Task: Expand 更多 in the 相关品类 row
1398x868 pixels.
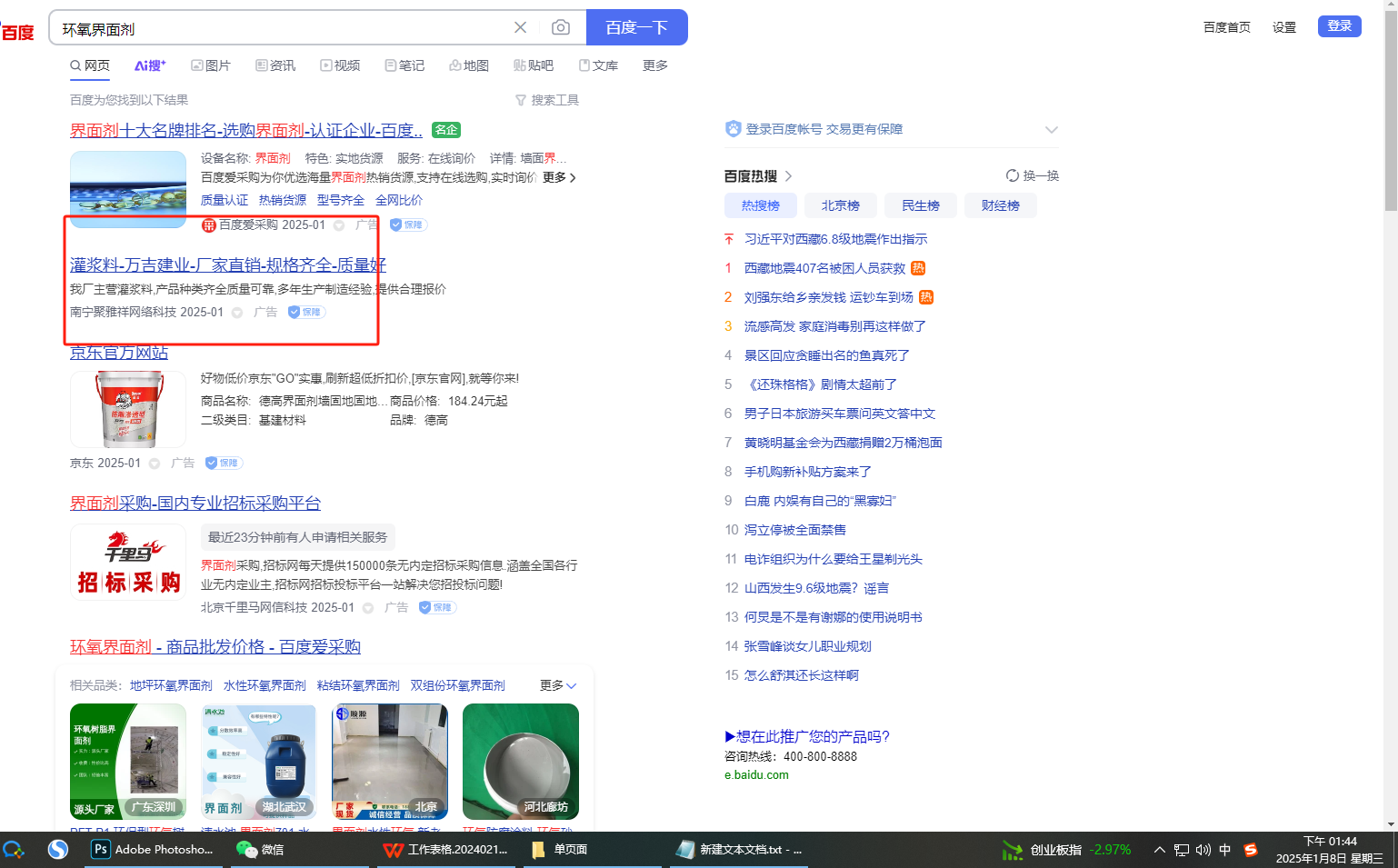Action: [x=558, y=685]
